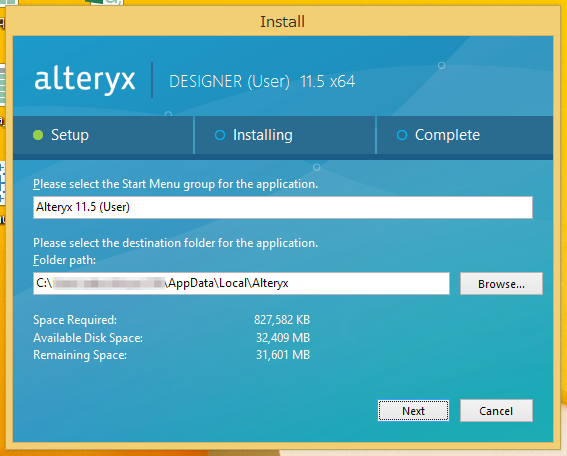The width and height of the screenshot is (567, 456).
Task: Click the destination folder prompt text
Action: point(175,243)
